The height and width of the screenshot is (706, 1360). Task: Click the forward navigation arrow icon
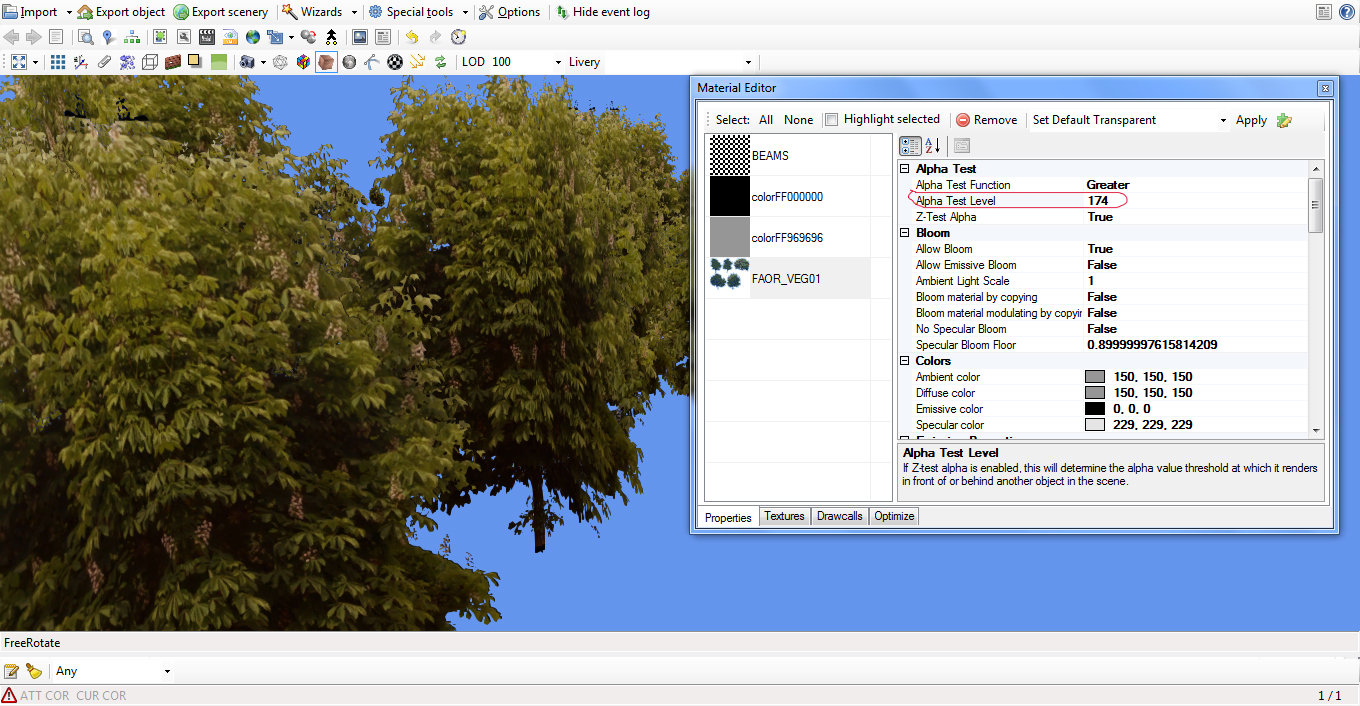click(34, 37)
